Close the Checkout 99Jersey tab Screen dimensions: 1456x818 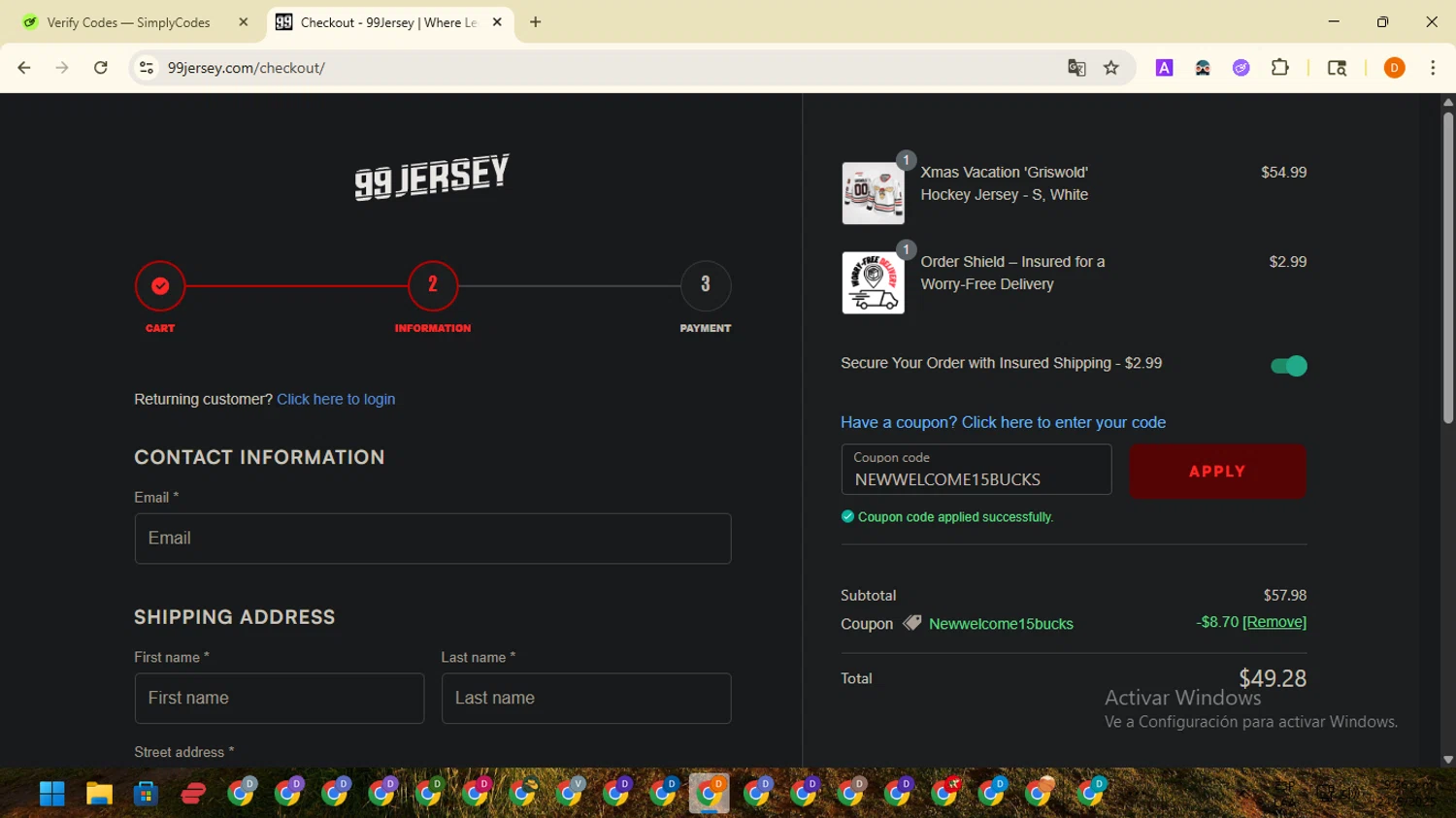point(497,22)
